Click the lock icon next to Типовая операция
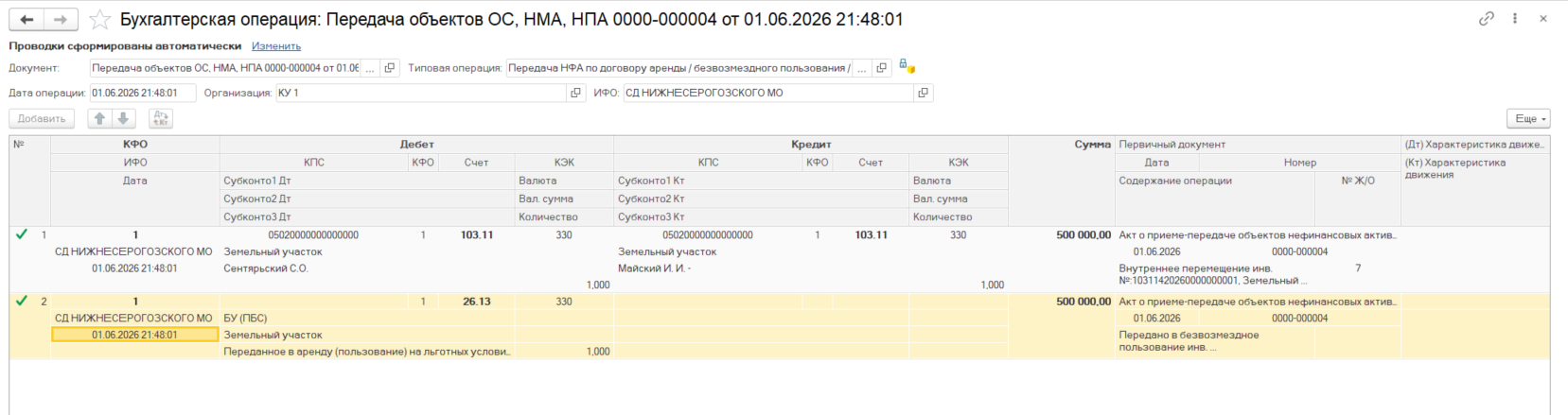This screenshot has height=415, width=1568. pos(906,67)
